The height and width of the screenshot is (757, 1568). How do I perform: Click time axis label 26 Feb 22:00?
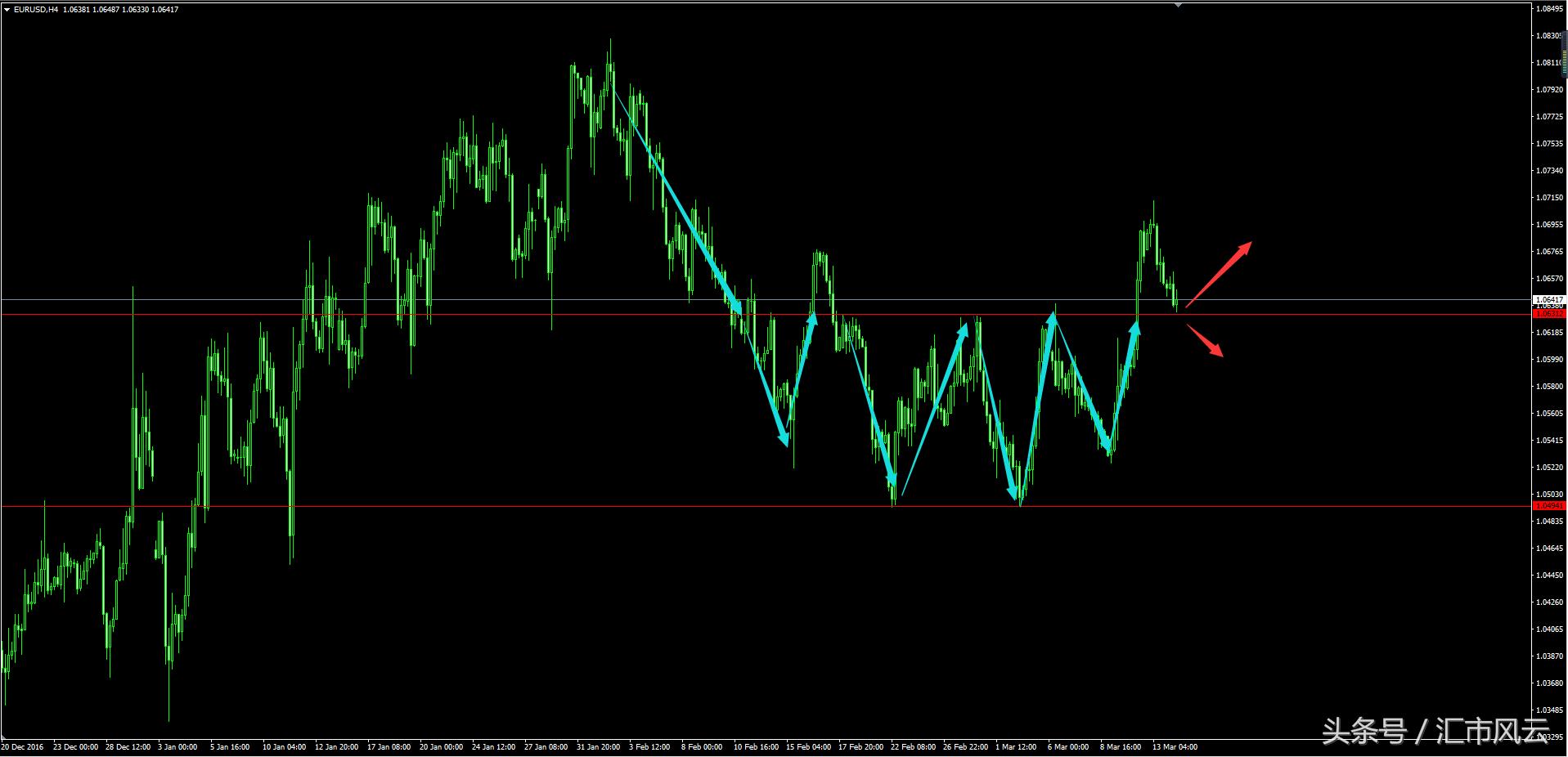point(966,747)
